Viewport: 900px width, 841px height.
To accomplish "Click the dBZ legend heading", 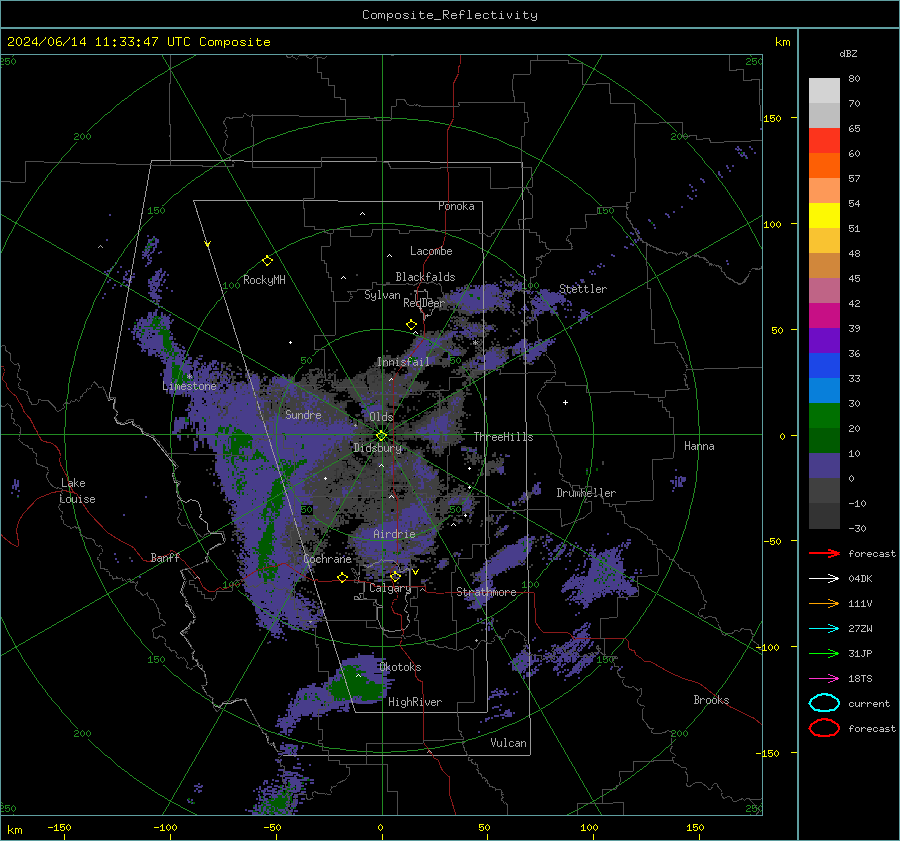I will [x=848, y=53].
